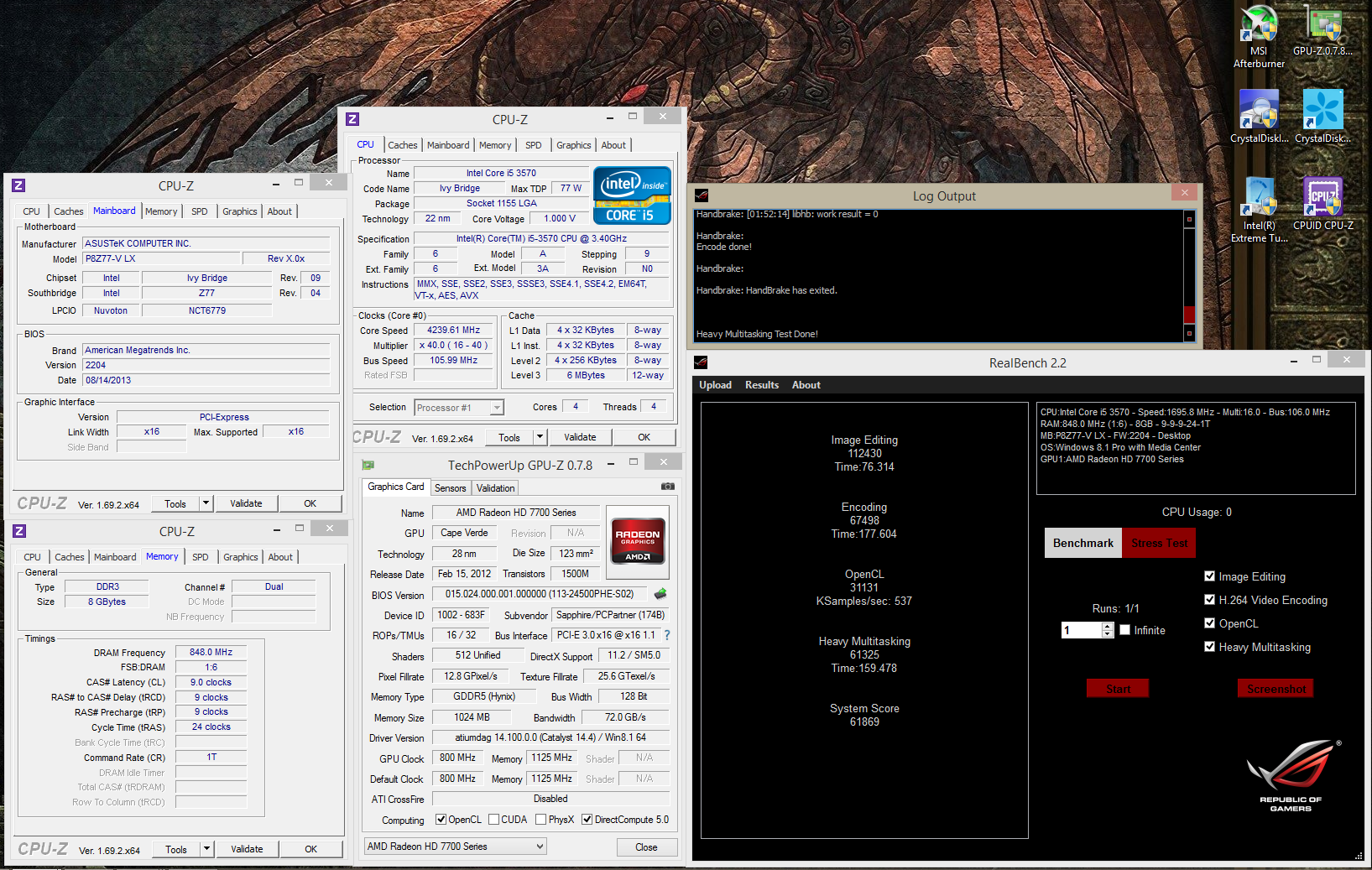
Task: Open AMD Radeon HD 7700 Series GPU selector
Action: (x=455, y=847)
